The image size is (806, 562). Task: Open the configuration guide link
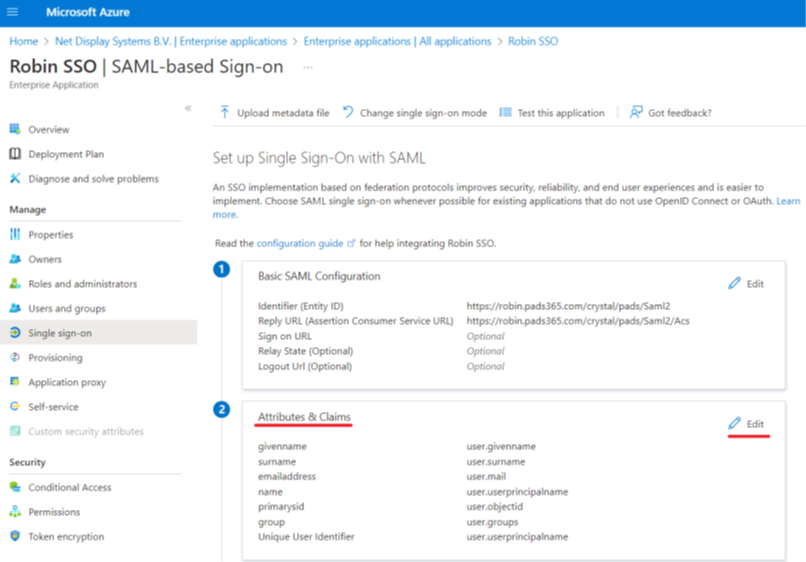tap(300, 243)
